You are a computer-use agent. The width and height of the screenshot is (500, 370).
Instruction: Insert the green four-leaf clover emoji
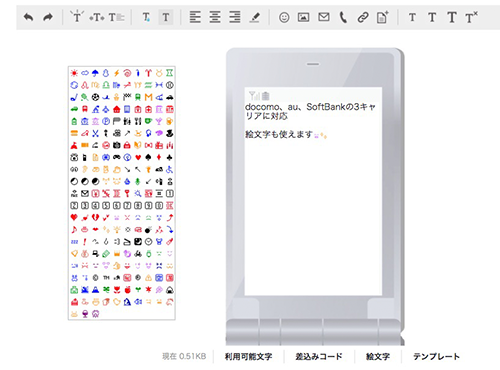click(x=106, y=290)
